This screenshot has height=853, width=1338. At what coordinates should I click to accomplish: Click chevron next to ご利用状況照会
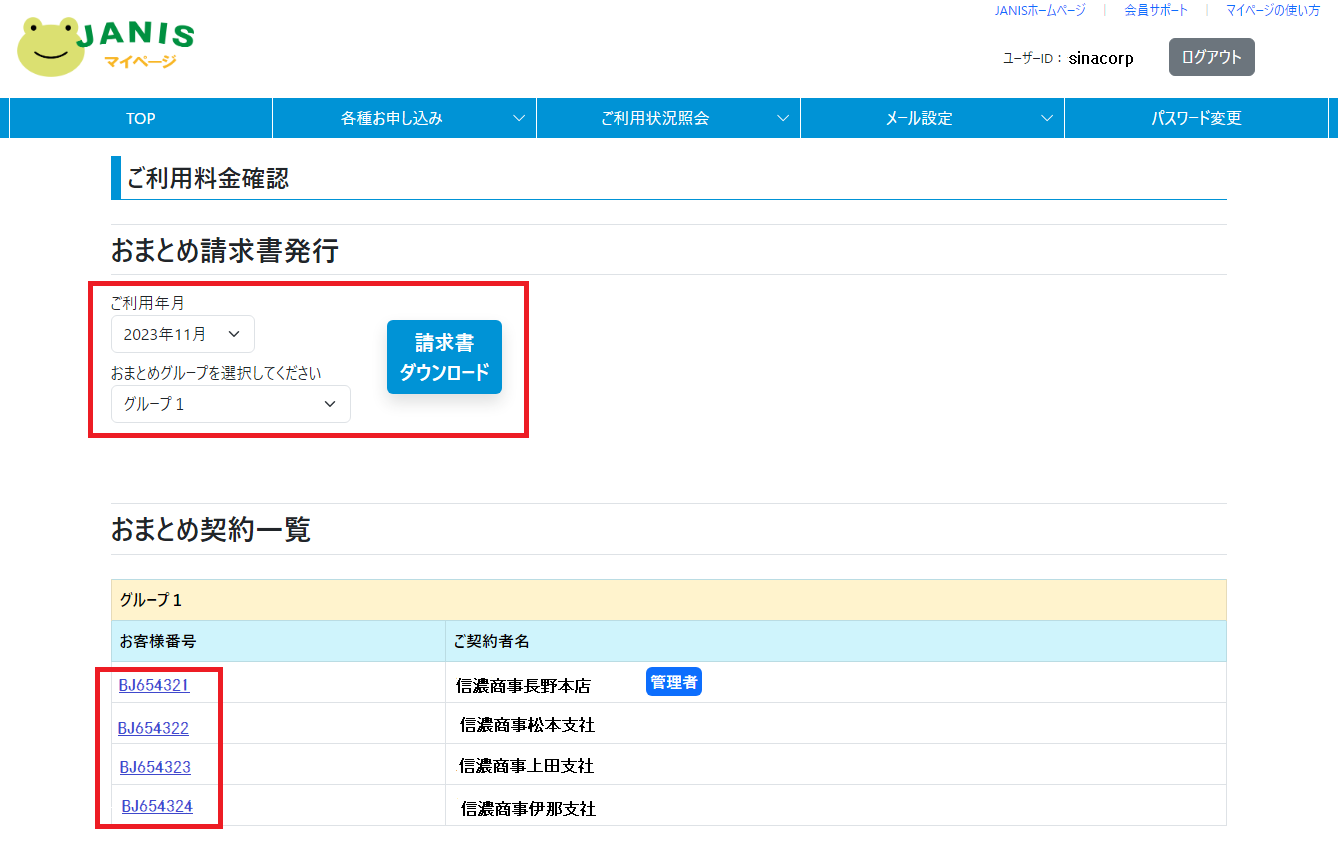tap(783, 118)
